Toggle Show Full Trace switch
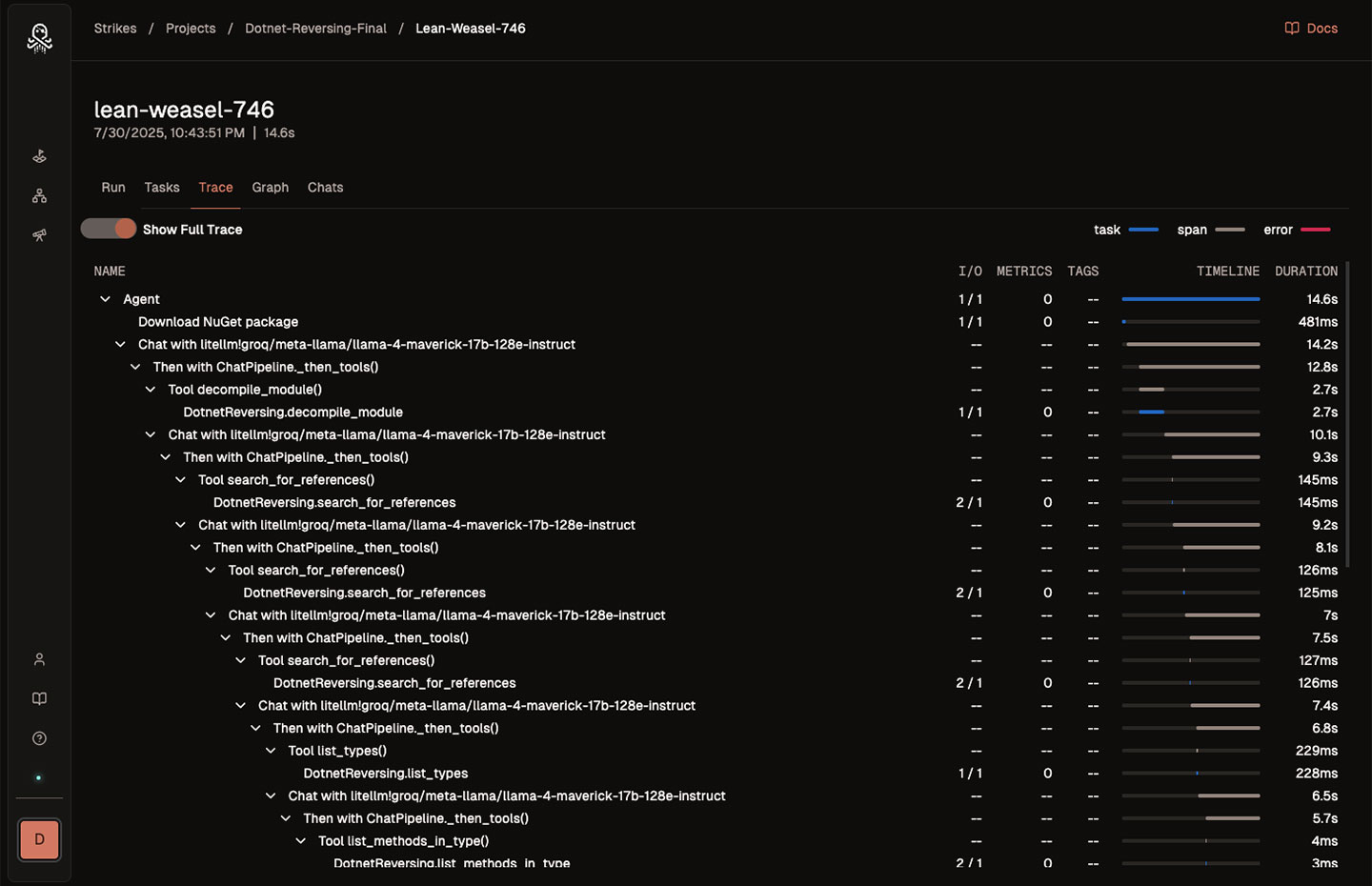The height and width of the screenshot is (886, 1372). 109,229
